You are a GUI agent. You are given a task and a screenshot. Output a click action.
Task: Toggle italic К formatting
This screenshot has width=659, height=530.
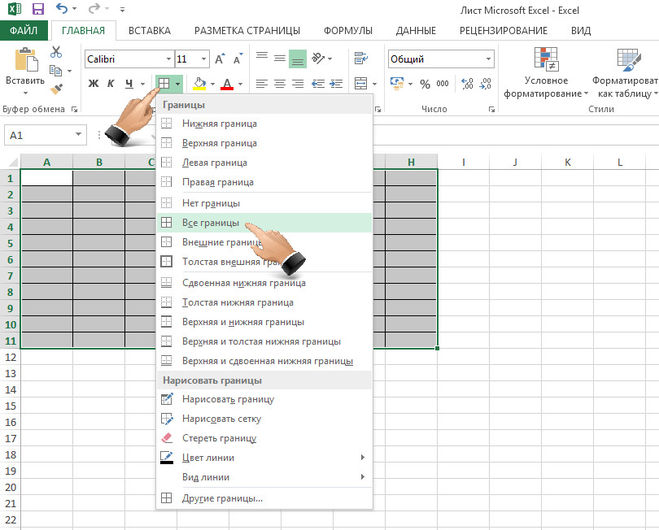[x=111, y=84]
